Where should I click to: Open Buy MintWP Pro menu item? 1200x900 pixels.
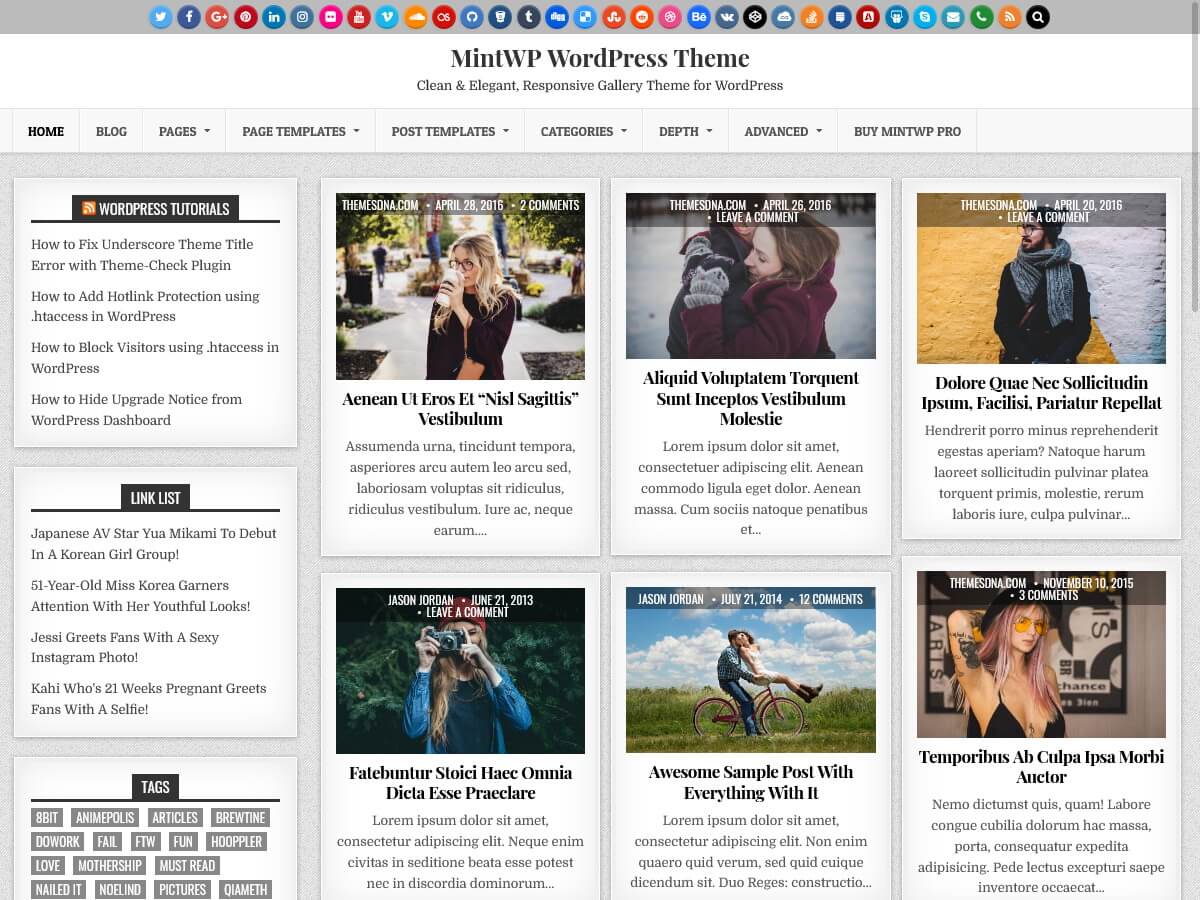pos(907,131)
